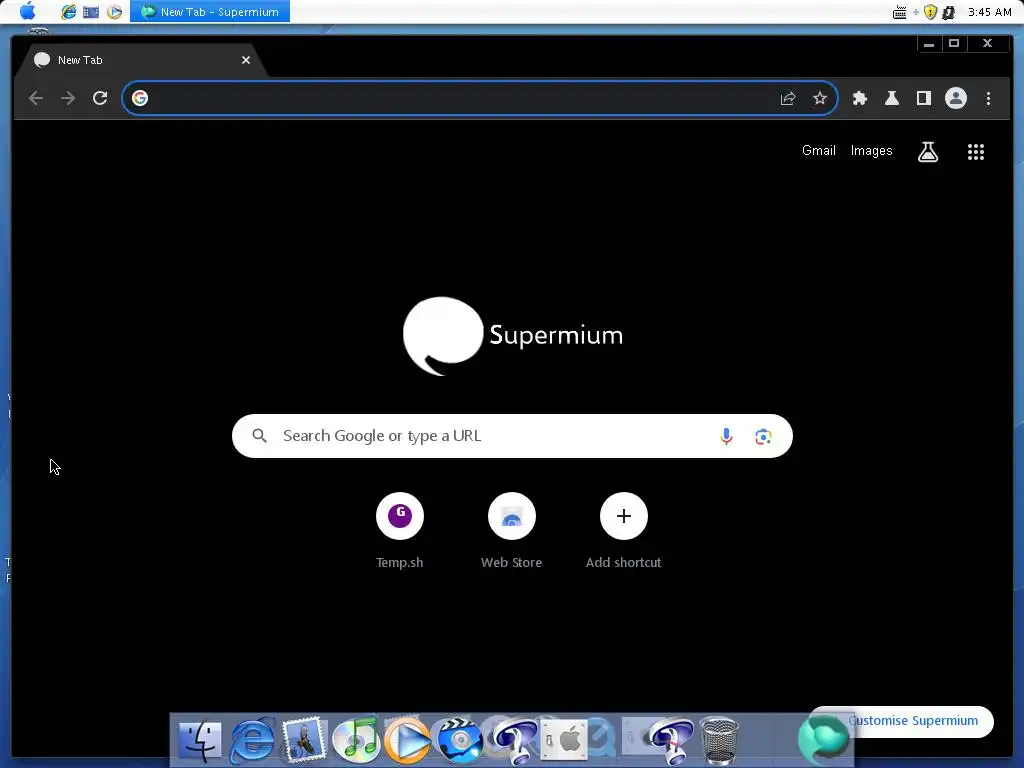Maximize the Supermium window

coord(954,44)
